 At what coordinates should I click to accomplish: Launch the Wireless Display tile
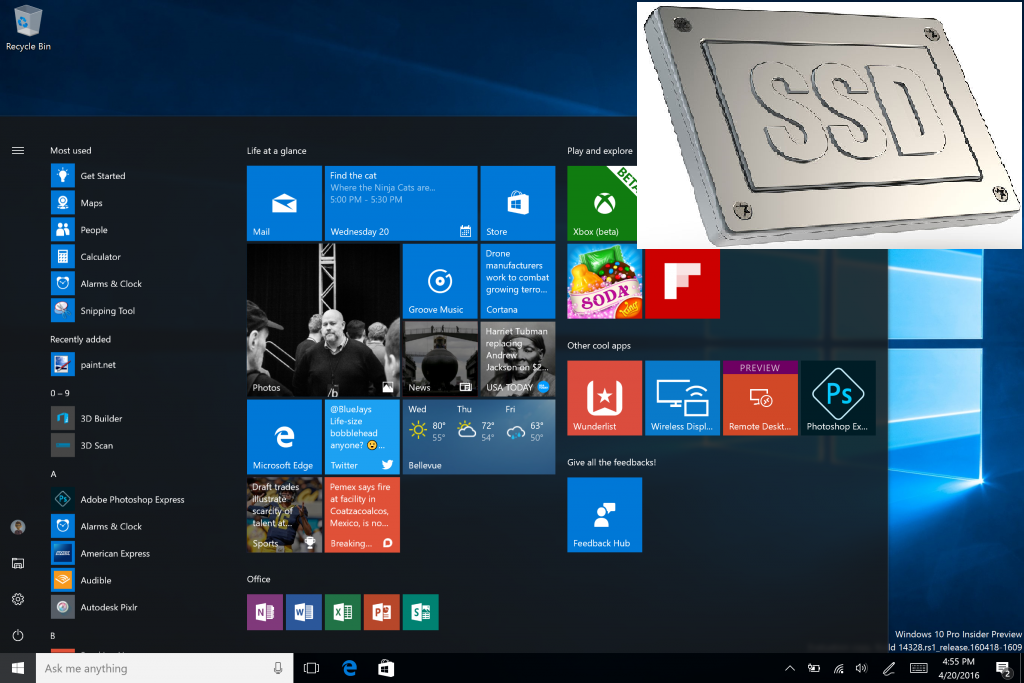(x=682, y=398)
